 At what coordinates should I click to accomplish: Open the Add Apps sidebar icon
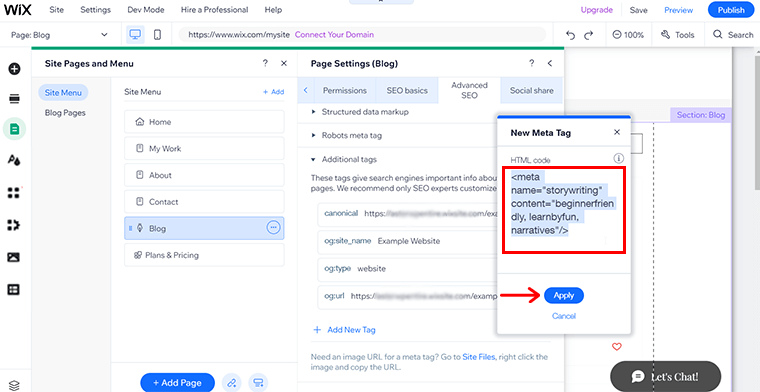15,193
